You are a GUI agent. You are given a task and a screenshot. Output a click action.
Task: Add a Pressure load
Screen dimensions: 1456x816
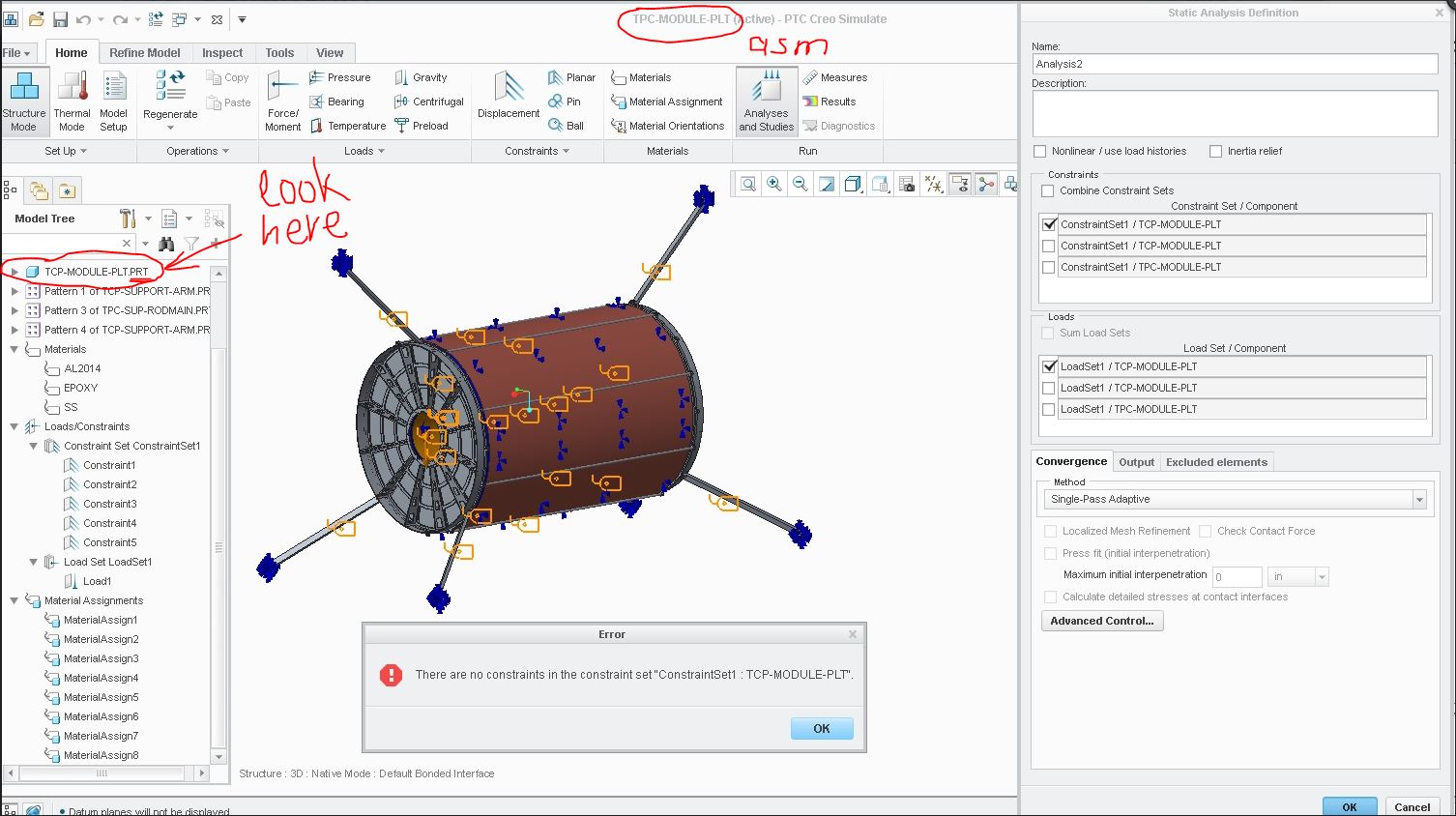340,77
